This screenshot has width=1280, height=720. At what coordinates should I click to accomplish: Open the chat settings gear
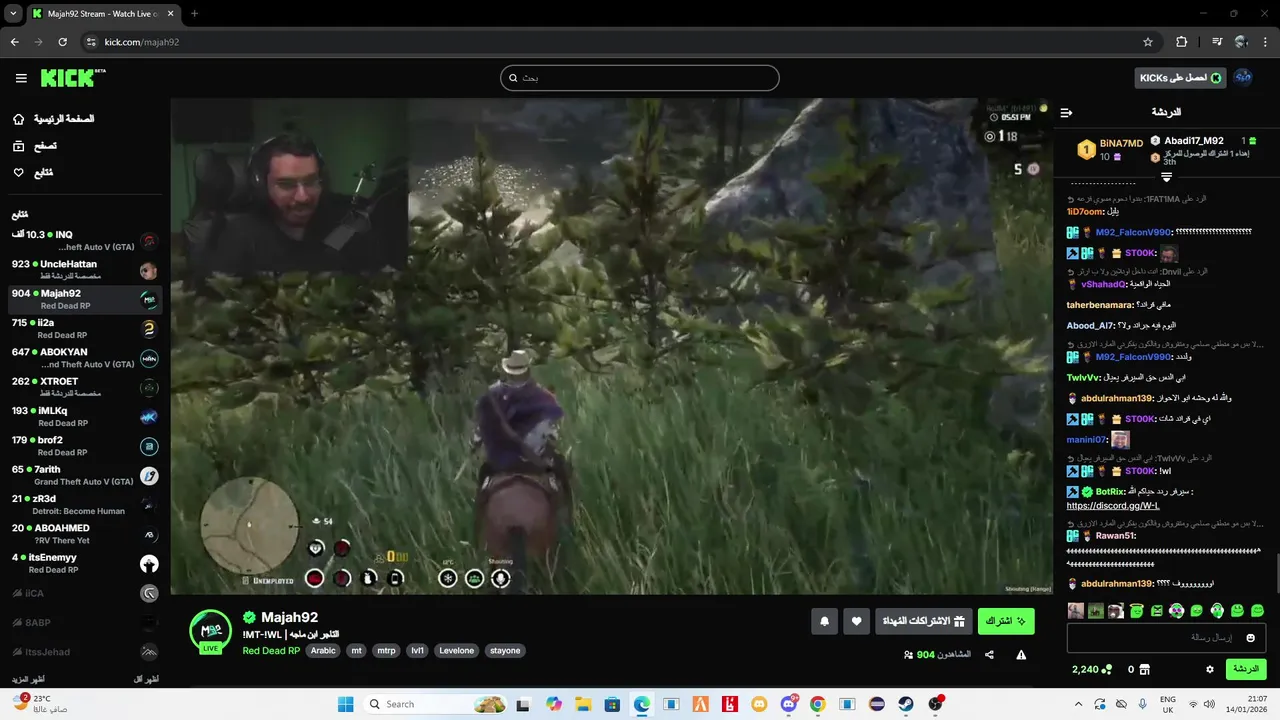(x=1210, y=669)
